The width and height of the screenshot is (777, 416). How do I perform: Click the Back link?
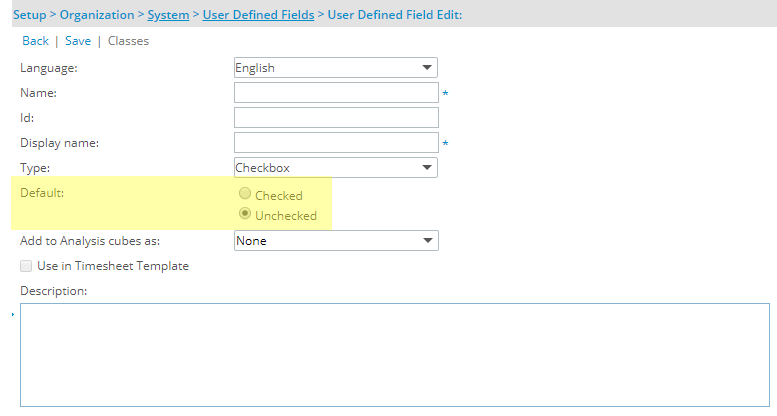(35, 41)
